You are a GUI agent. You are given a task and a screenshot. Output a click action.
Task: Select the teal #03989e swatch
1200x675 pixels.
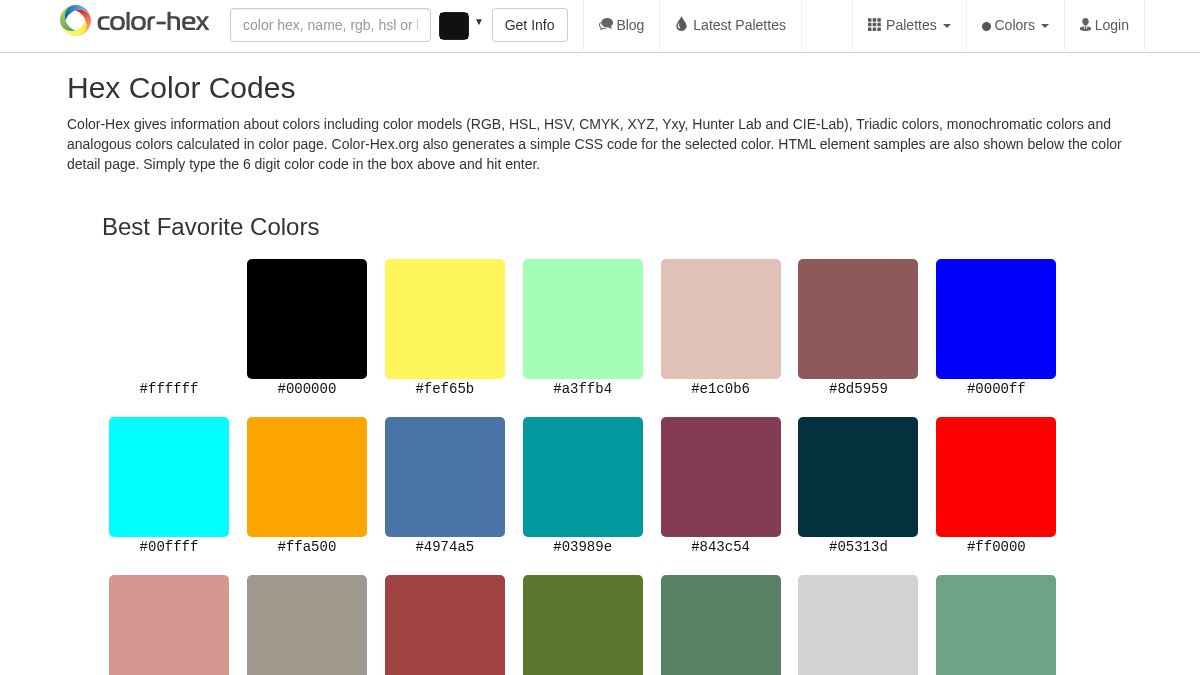click(583, 477)
